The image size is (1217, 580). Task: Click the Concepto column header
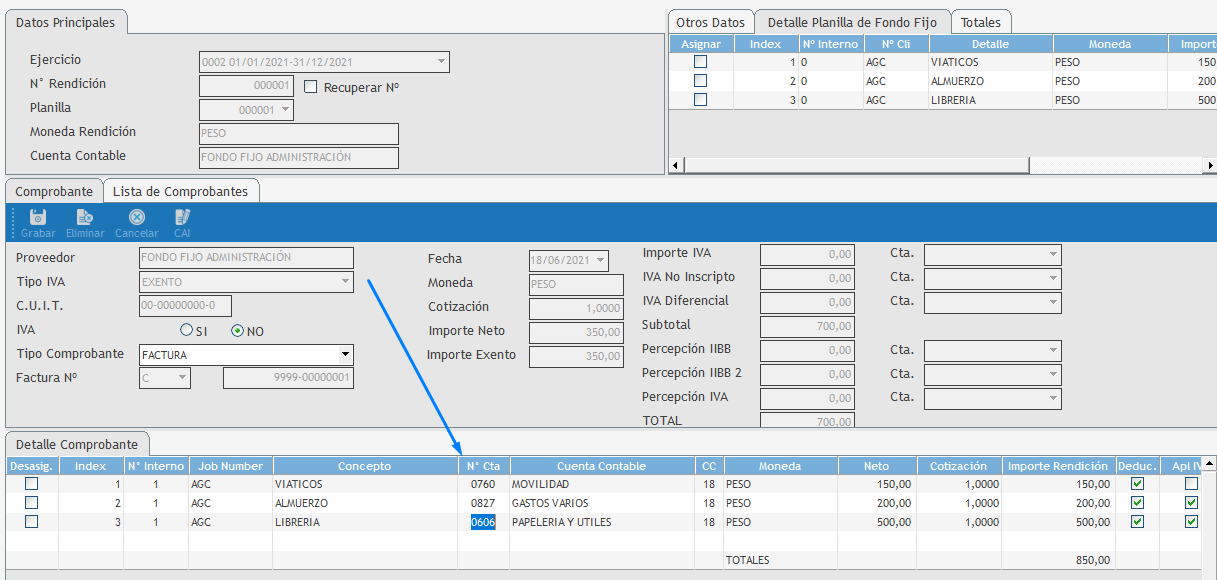point(364,466)
